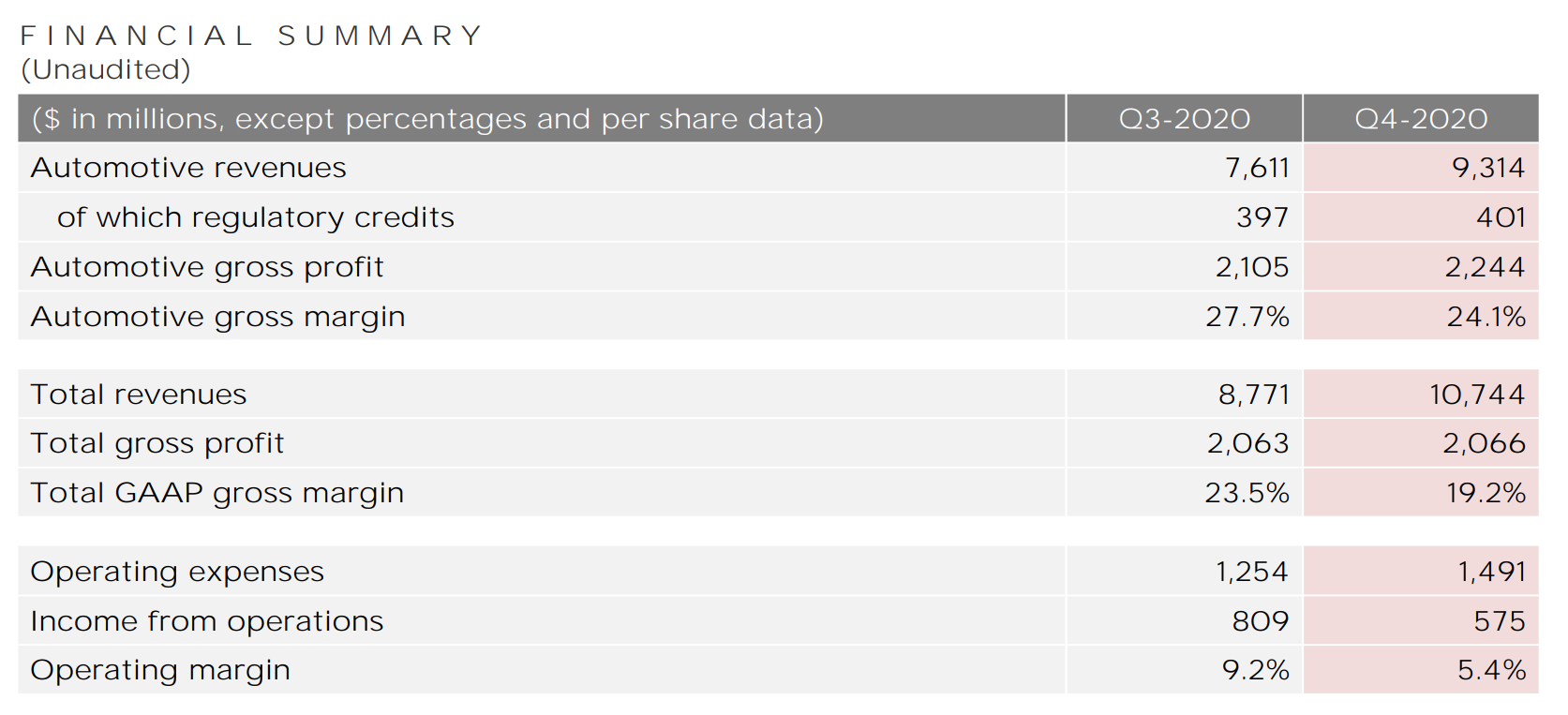Click Q4-2020 GAAP gross margin 19.2%

click(1486, 493)
